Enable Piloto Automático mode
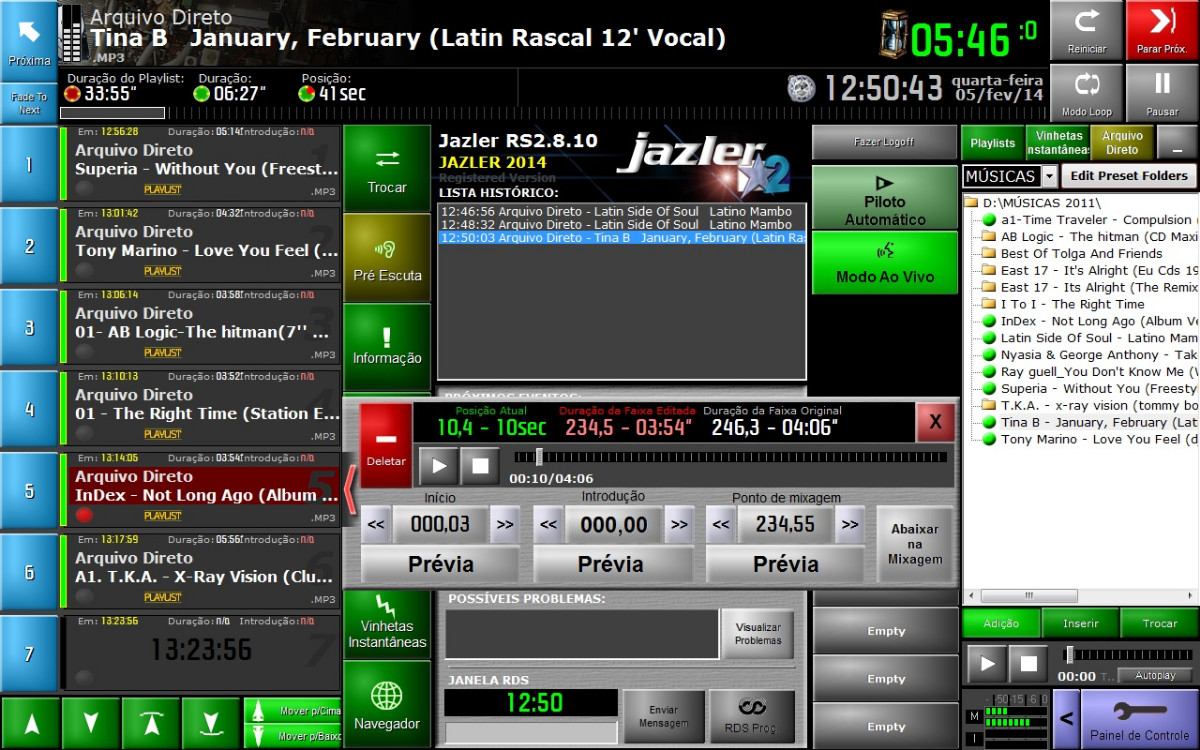1200x750 pixels. [x=885, y=197]
